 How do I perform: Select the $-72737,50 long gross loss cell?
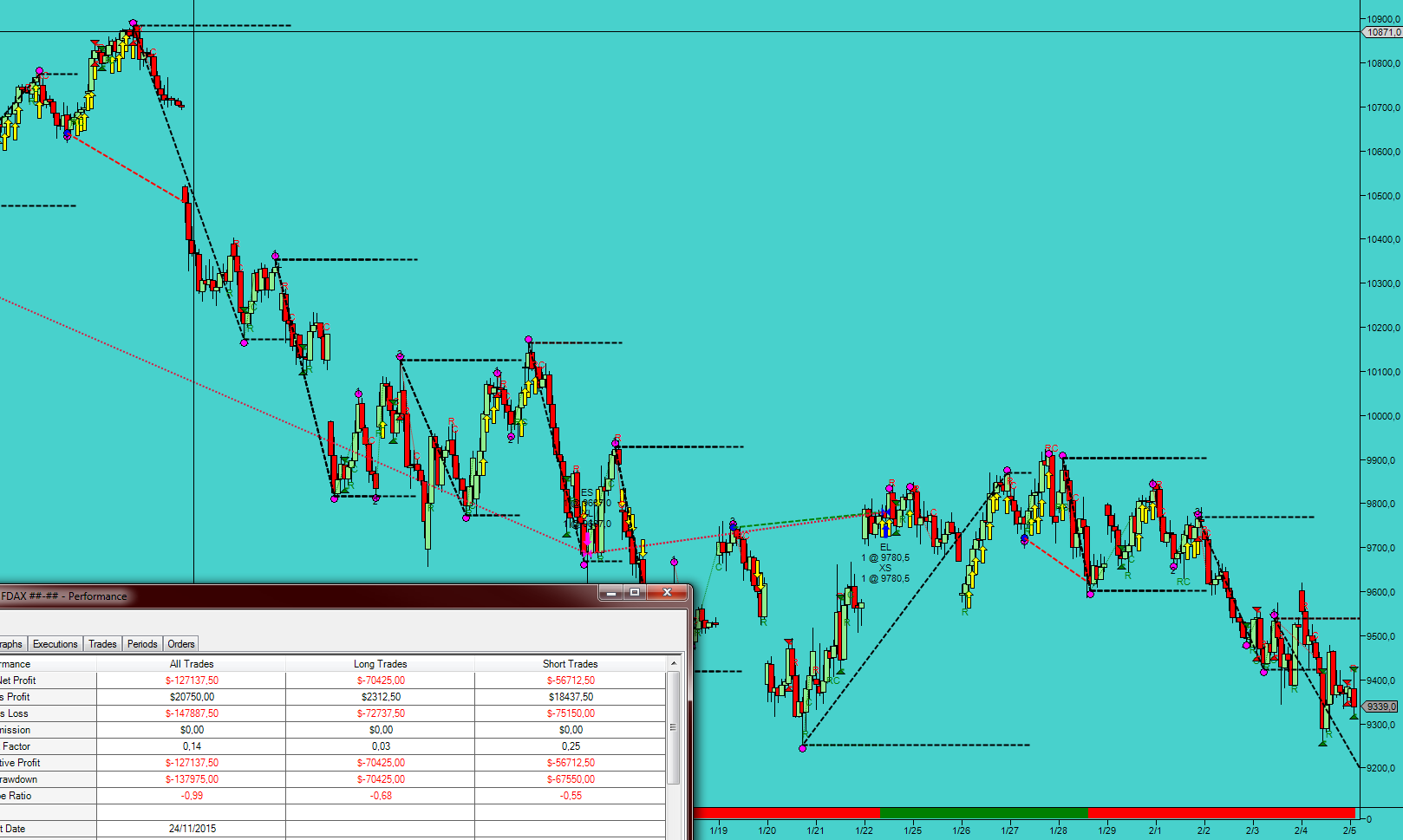(380, 713)
